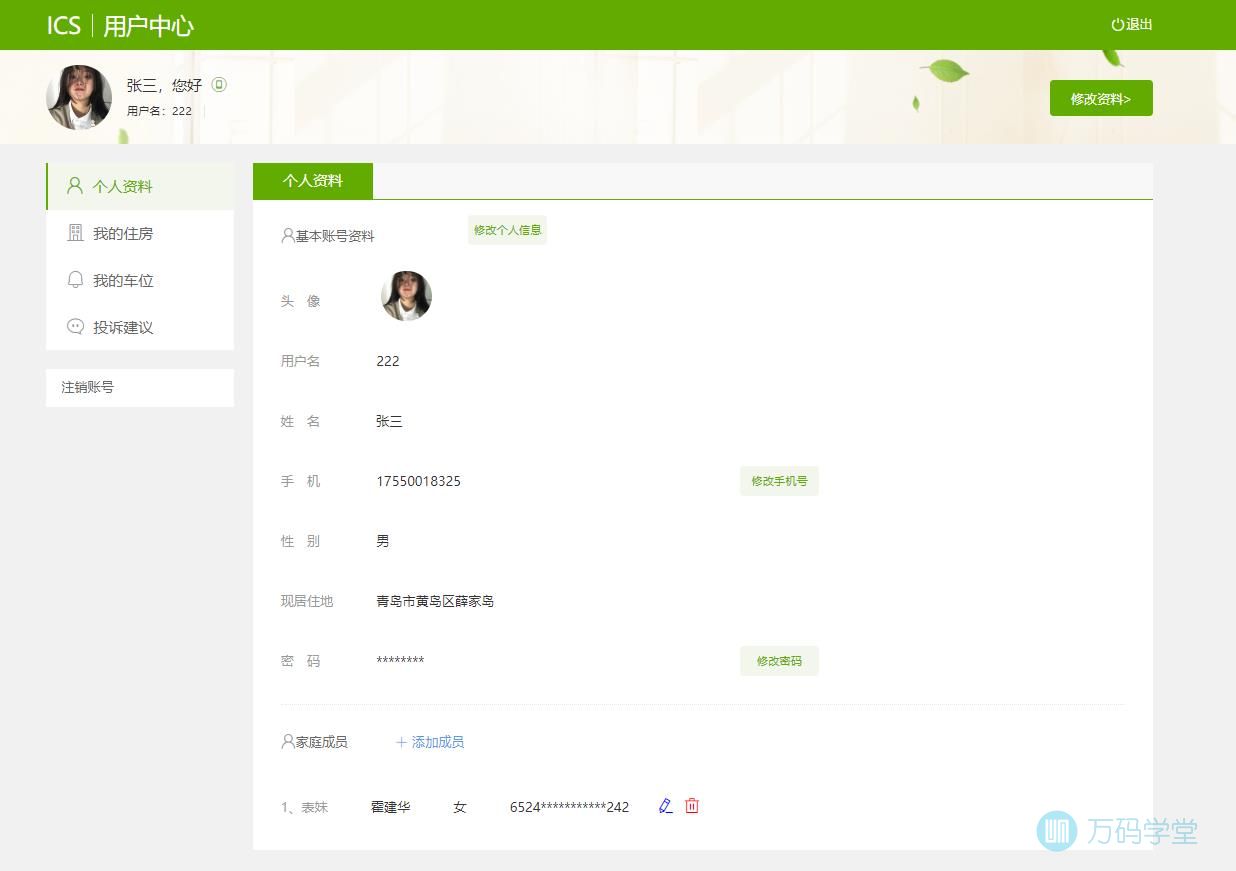The image size is (1236, 871).
Task: Open 投诉建议 from the sidebar
Action: click(123, 327)
